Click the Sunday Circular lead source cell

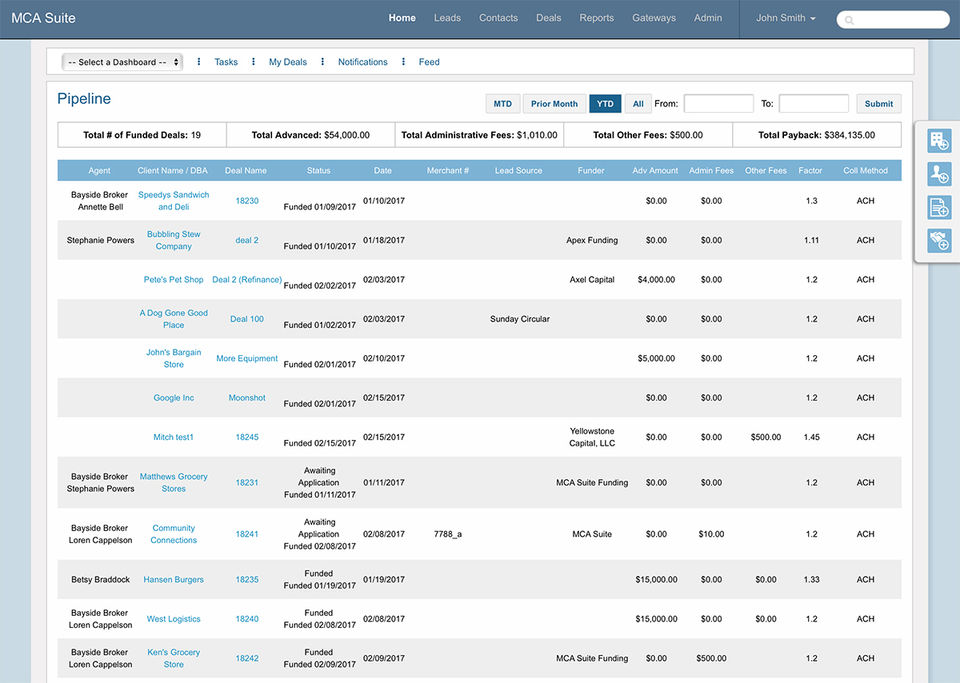pos(520,319)
